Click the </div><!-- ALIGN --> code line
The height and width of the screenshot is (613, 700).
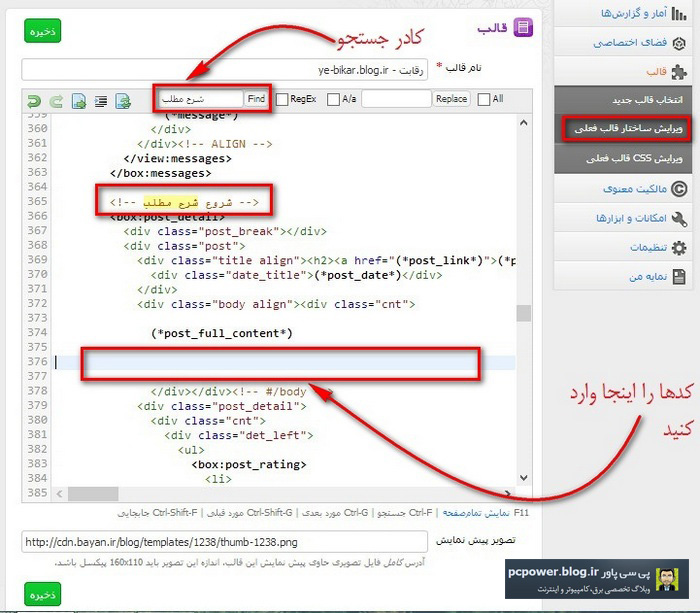(205, 144)
